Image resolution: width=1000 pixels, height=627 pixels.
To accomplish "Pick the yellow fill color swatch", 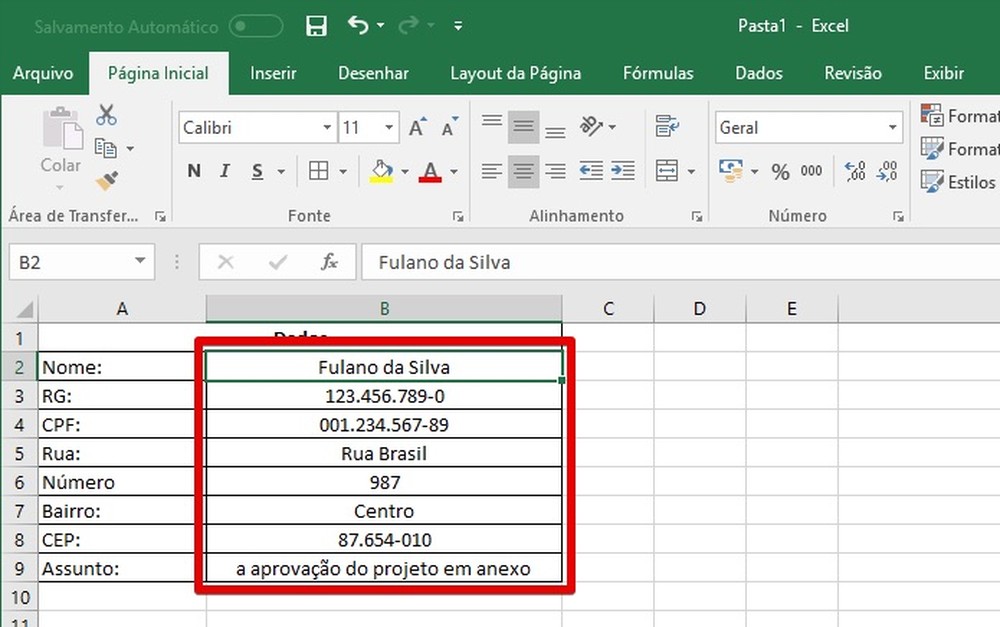I will click(x=380, y=170).
